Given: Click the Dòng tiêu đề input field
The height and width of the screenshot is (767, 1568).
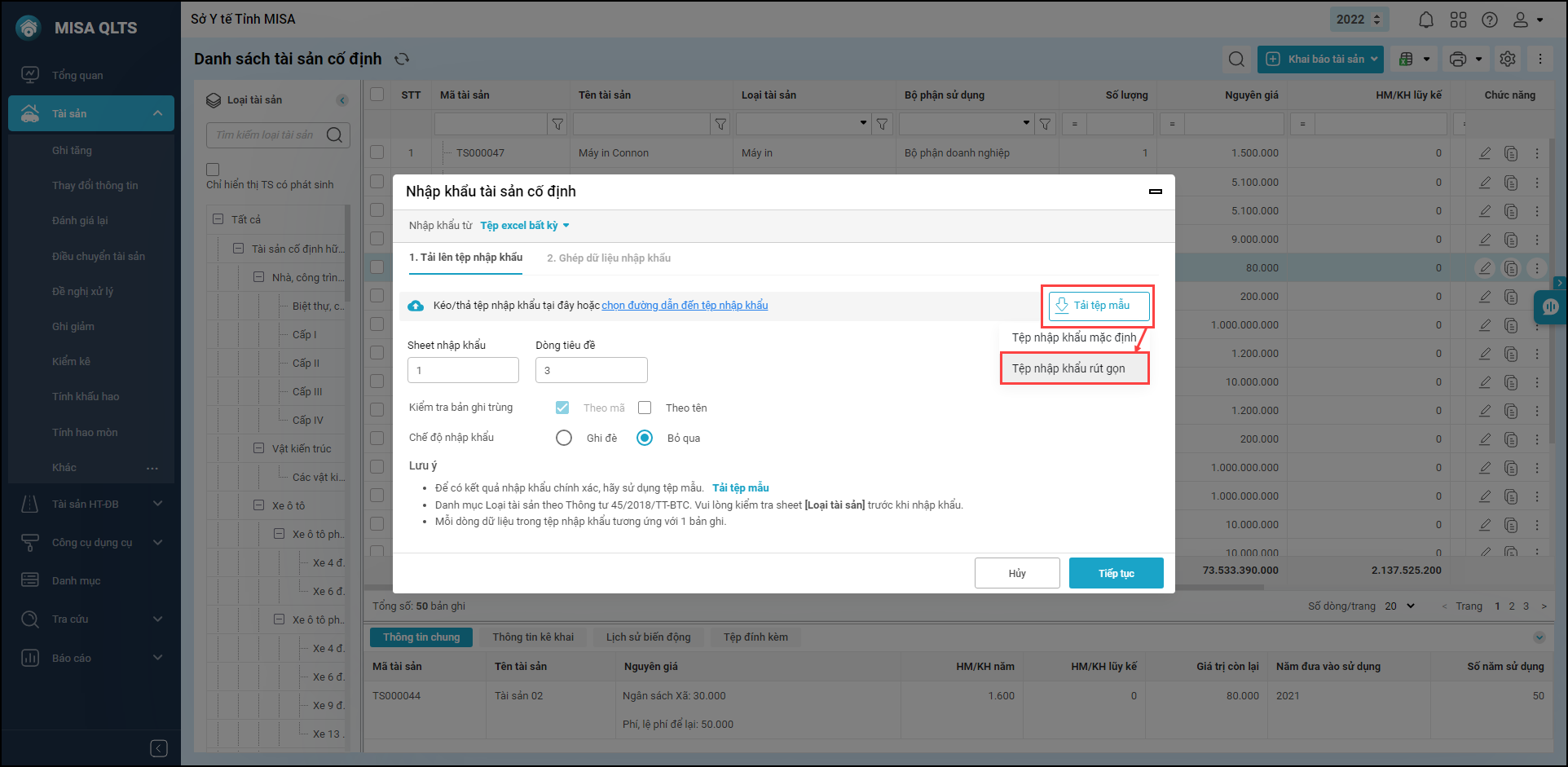Looking at the screenshot, I should (591, 370).
